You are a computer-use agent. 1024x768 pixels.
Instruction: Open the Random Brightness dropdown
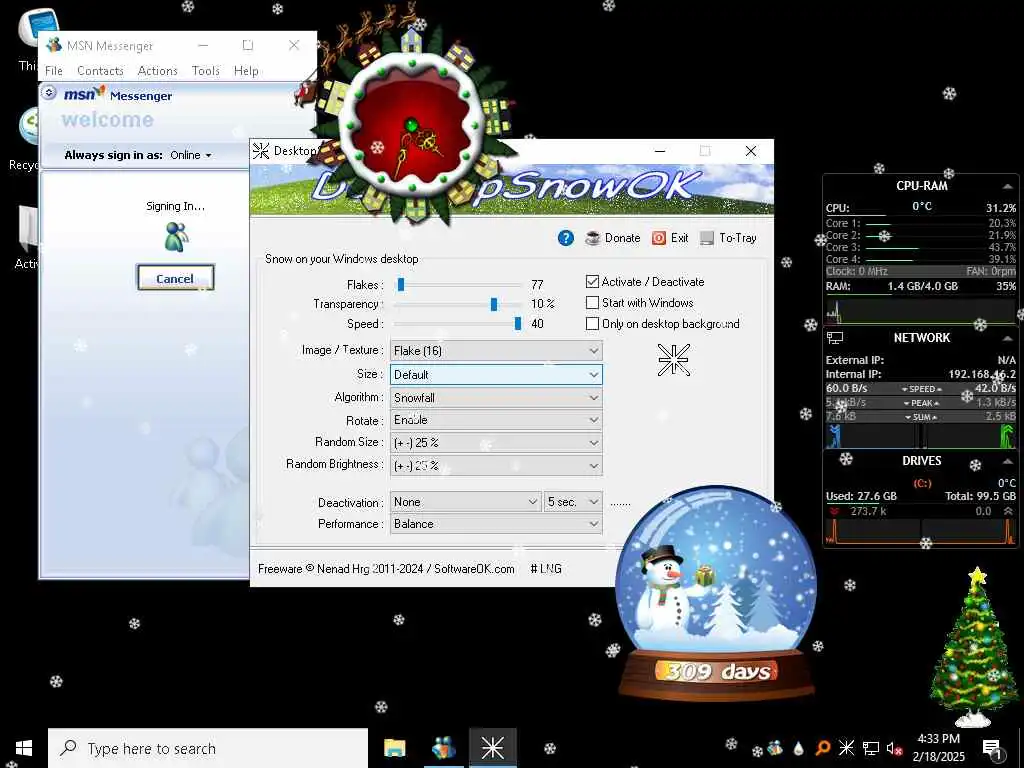point(496,466)
